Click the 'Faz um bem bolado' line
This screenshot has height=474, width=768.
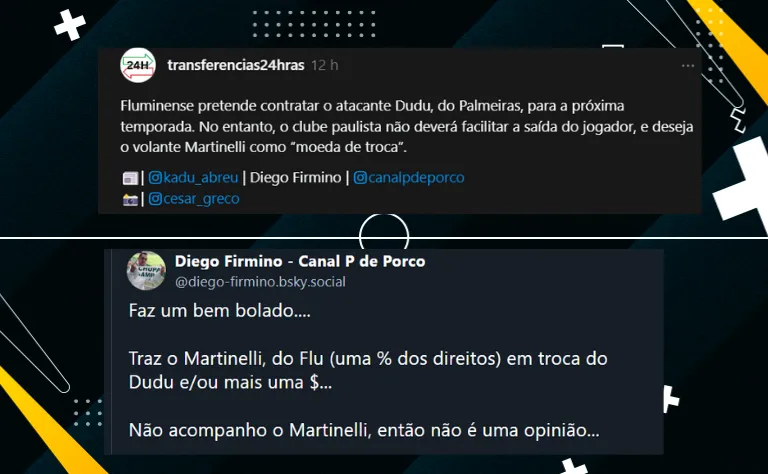219,310
